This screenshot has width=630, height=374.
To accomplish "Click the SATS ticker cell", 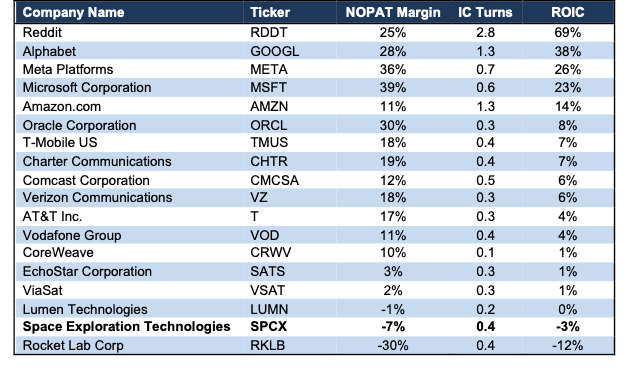I will 267,272.
